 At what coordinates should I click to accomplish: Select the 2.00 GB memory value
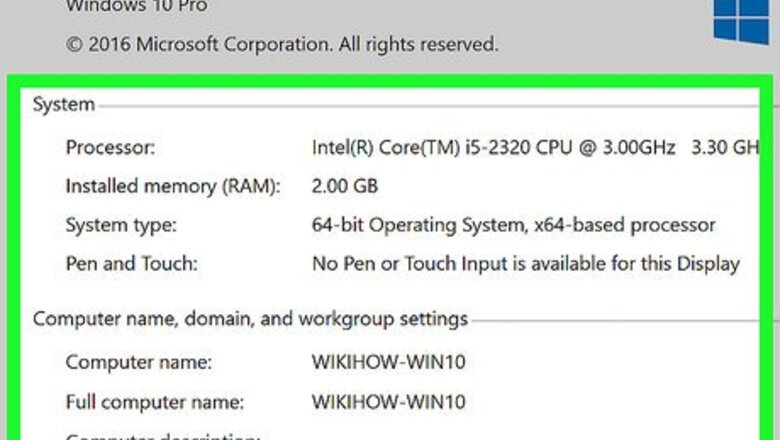pyautogui.click(x=345, y=186)
